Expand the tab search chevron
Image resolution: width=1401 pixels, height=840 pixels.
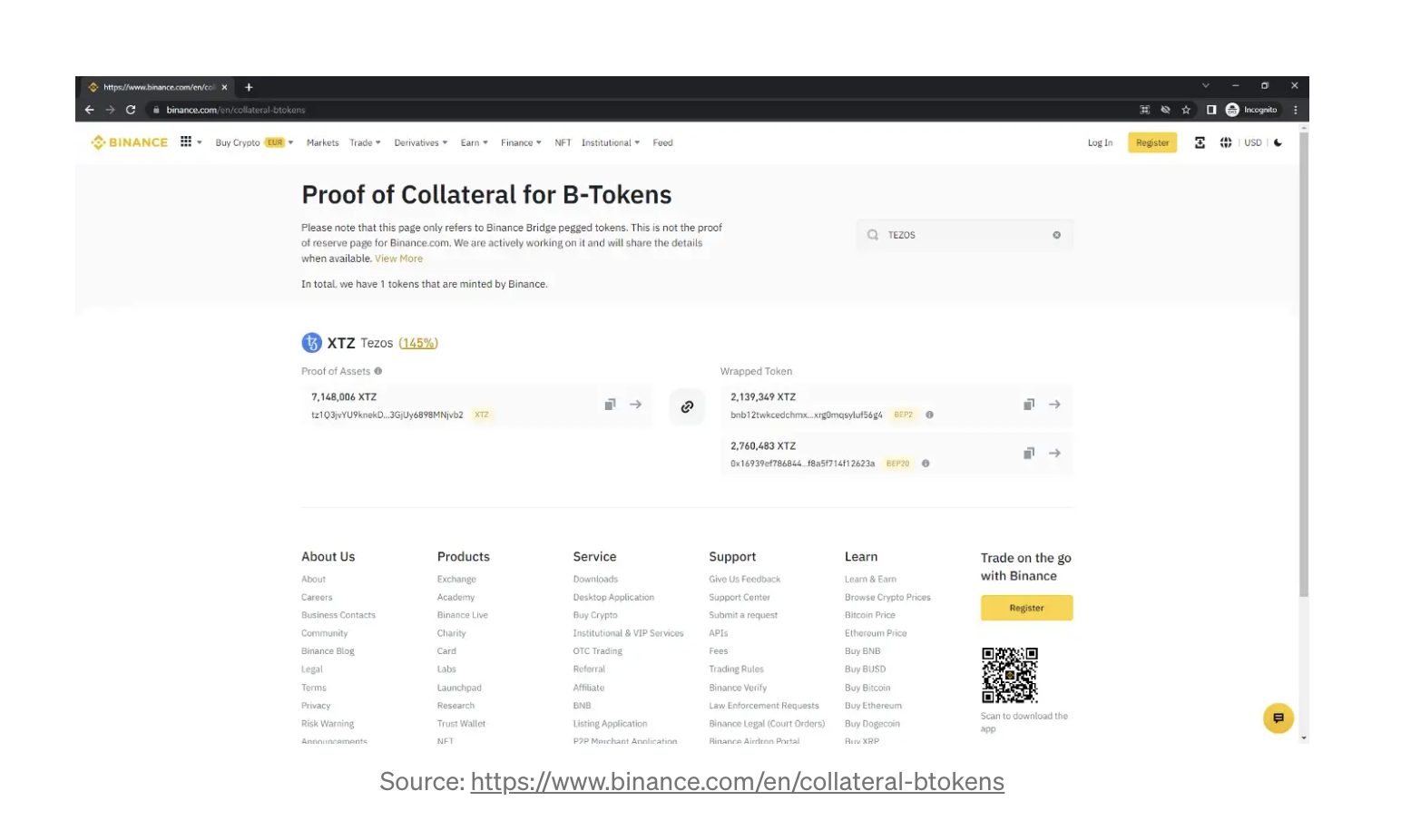pos(1206,85)
